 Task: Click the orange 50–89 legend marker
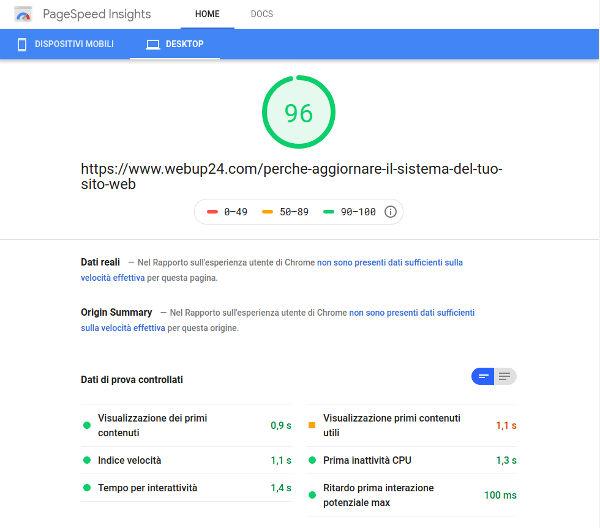click(x=267, y=212)
